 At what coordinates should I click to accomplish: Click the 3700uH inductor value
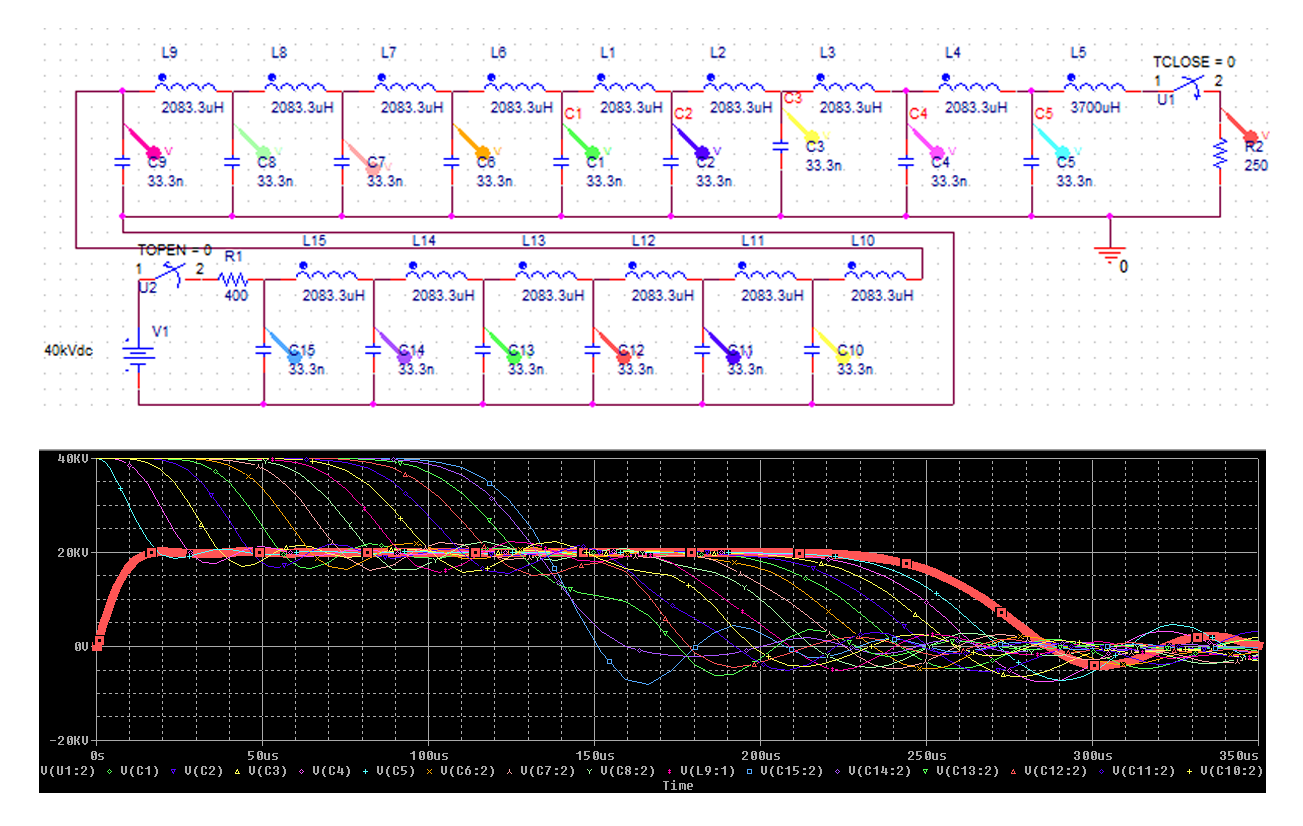point(1094,106)
